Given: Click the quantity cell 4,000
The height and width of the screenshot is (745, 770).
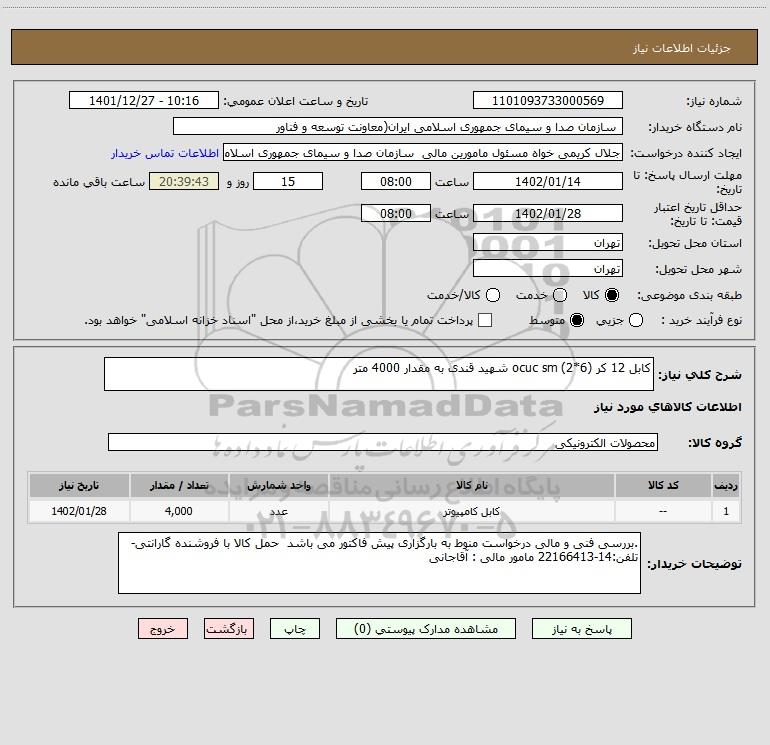Looking at the screenshot, I should pos(179,511).
